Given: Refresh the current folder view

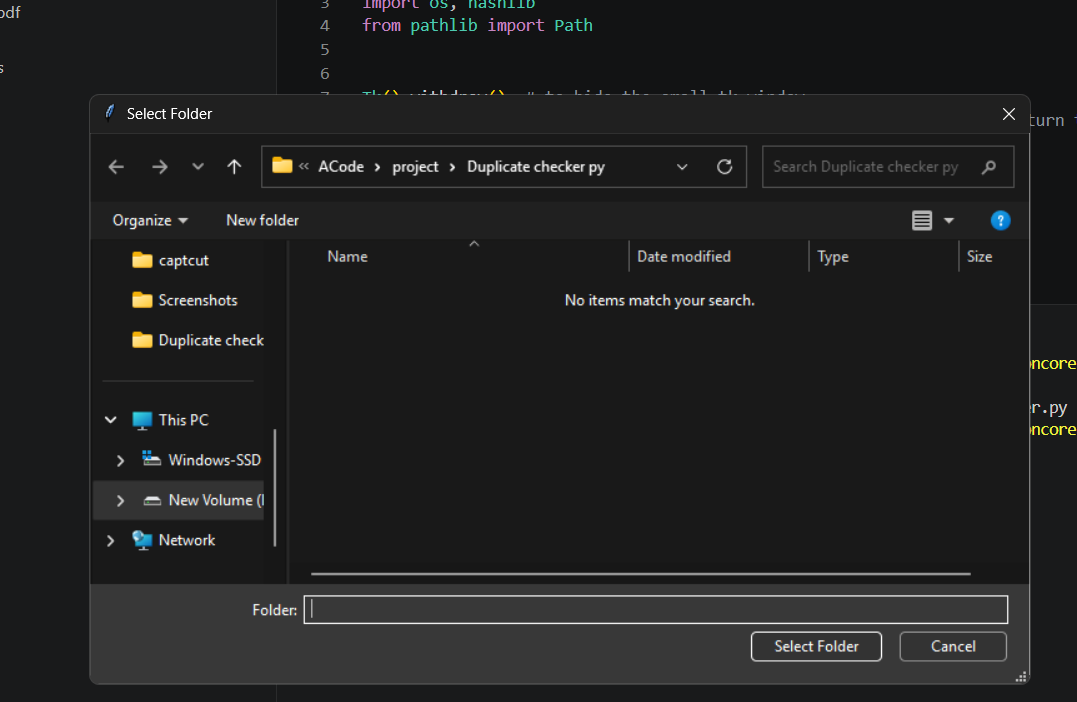Looking at the screenshot, I should click(724, 167).
